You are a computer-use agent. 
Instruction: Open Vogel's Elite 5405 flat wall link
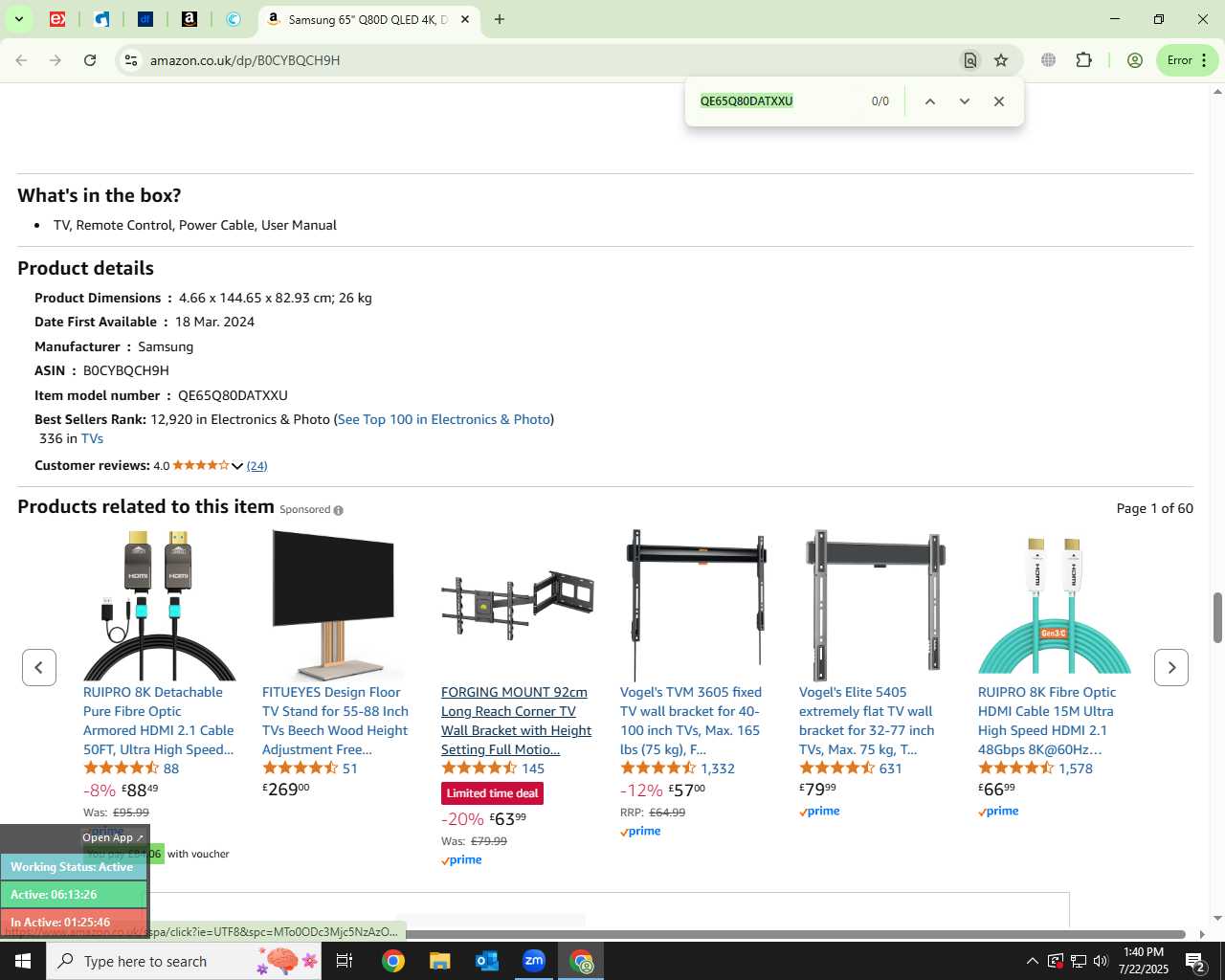(867, 721)
